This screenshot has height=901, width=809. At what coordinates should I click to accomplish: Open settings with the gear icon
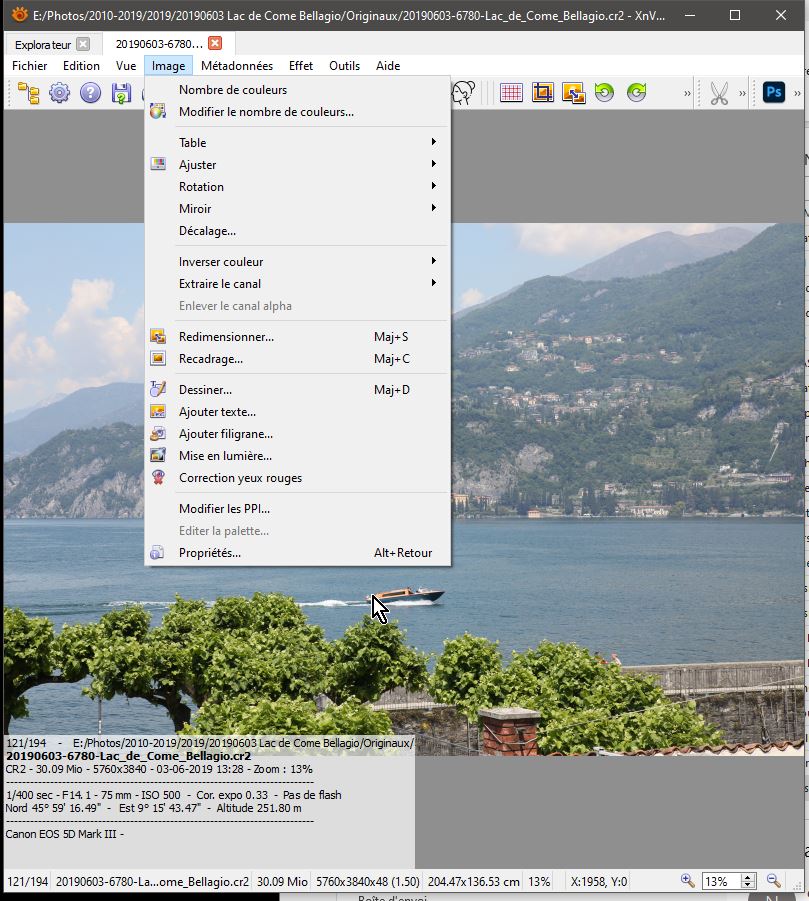[x=60, y=94]
